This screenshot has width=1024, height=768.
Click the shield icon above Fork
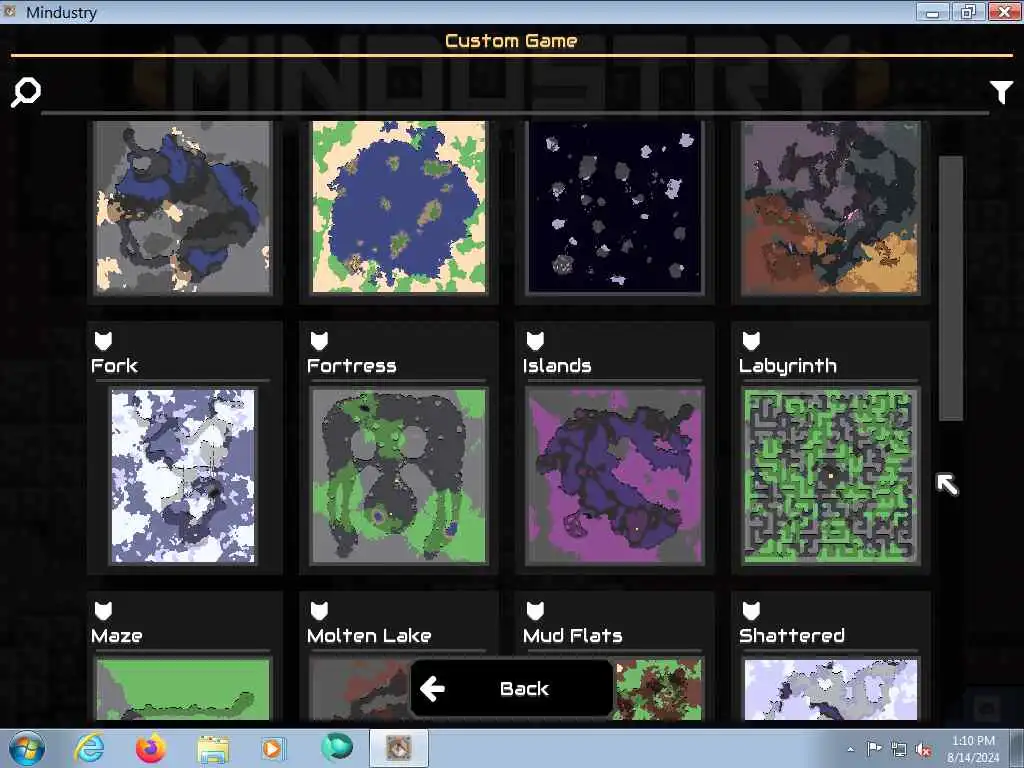[103, 340]
